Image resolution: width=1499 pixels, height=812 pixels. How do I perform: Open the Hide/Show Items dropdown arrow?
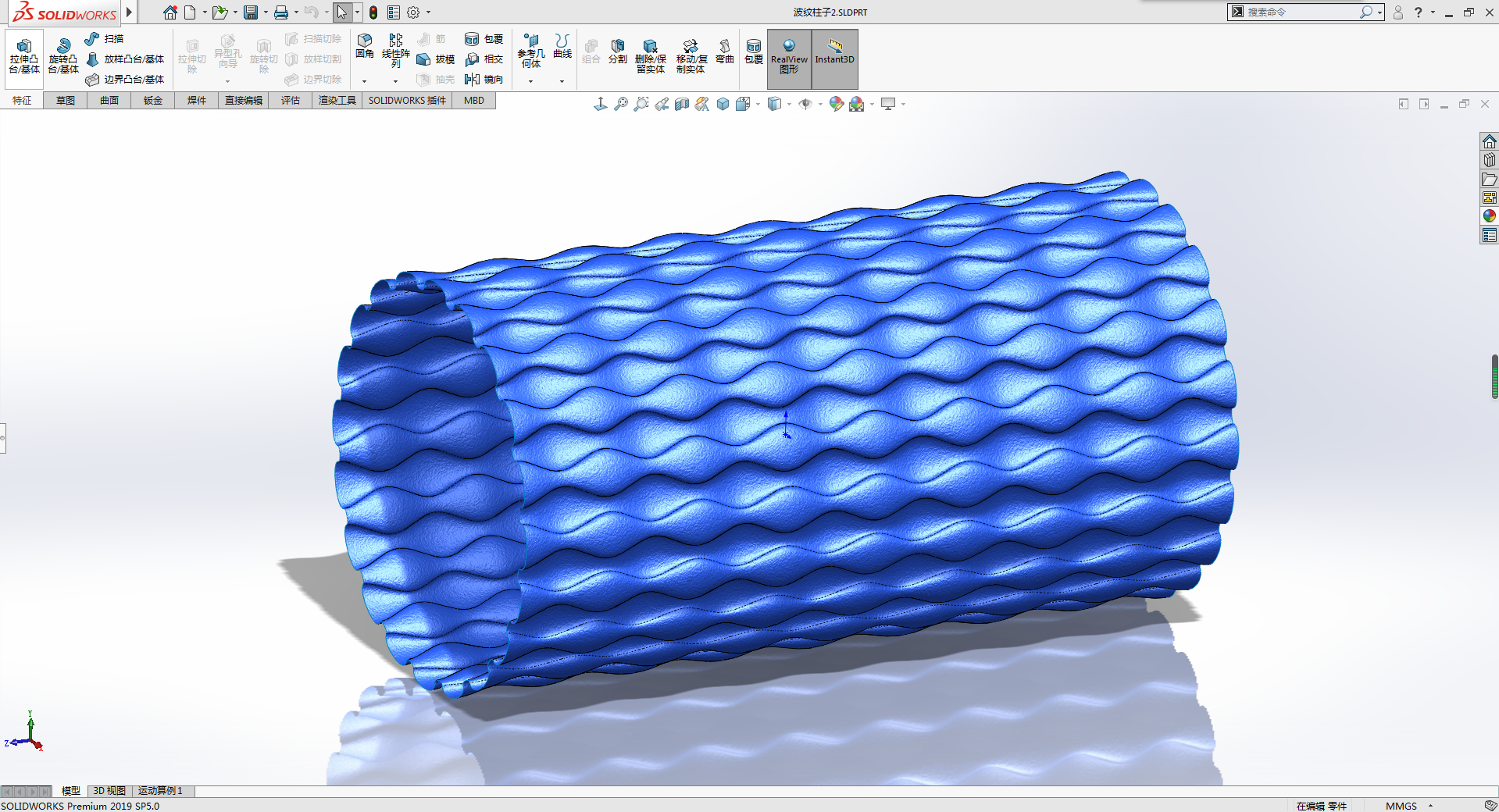[820, 104]
